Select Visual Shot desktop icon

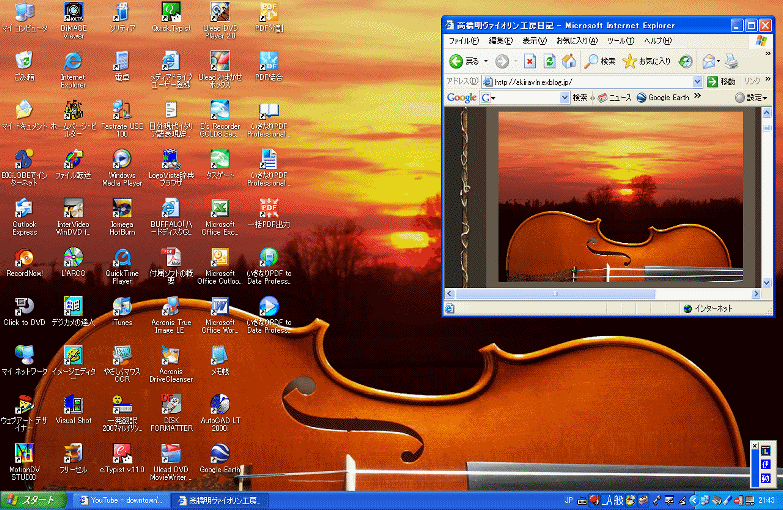click(x=73, y=410)
